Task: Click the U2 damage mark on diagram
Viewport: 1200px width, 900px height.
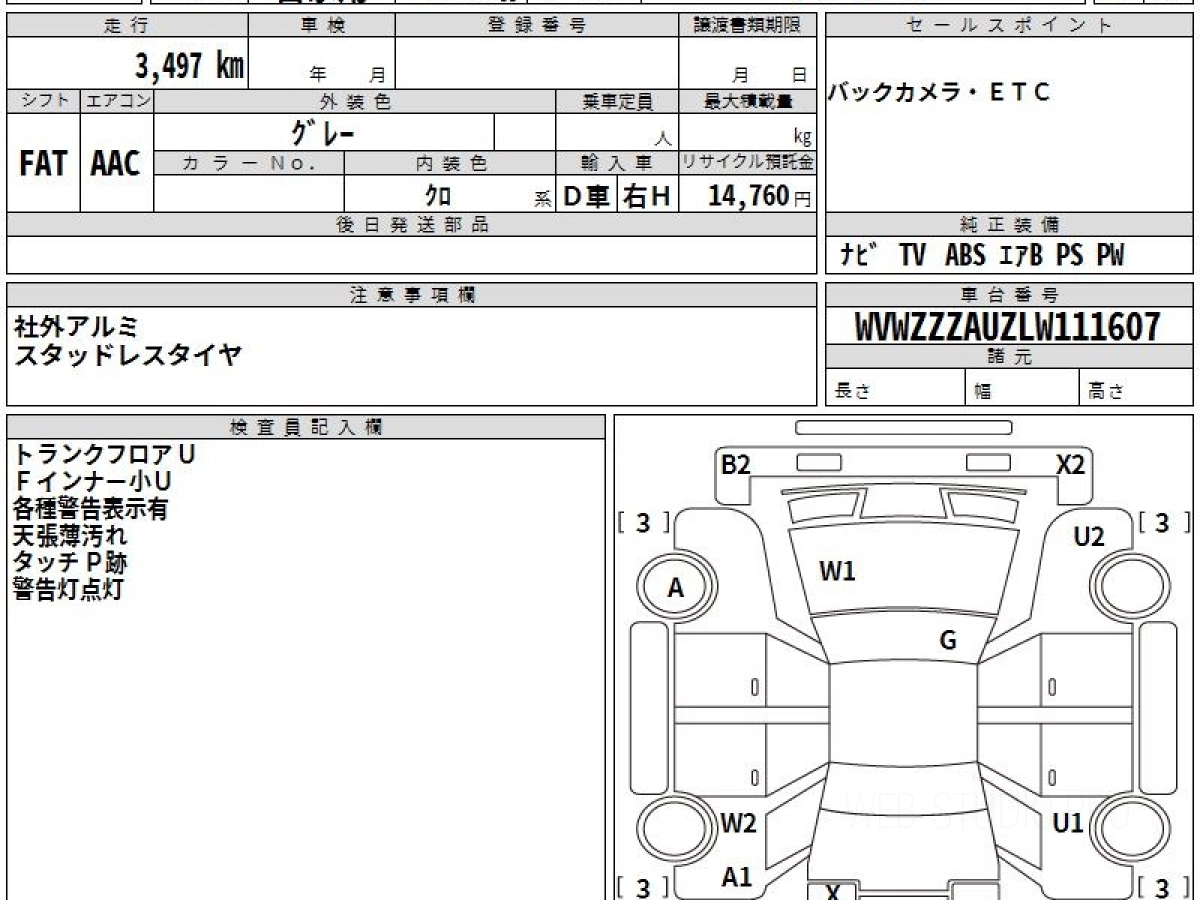Action: (x=1089, y=537)
